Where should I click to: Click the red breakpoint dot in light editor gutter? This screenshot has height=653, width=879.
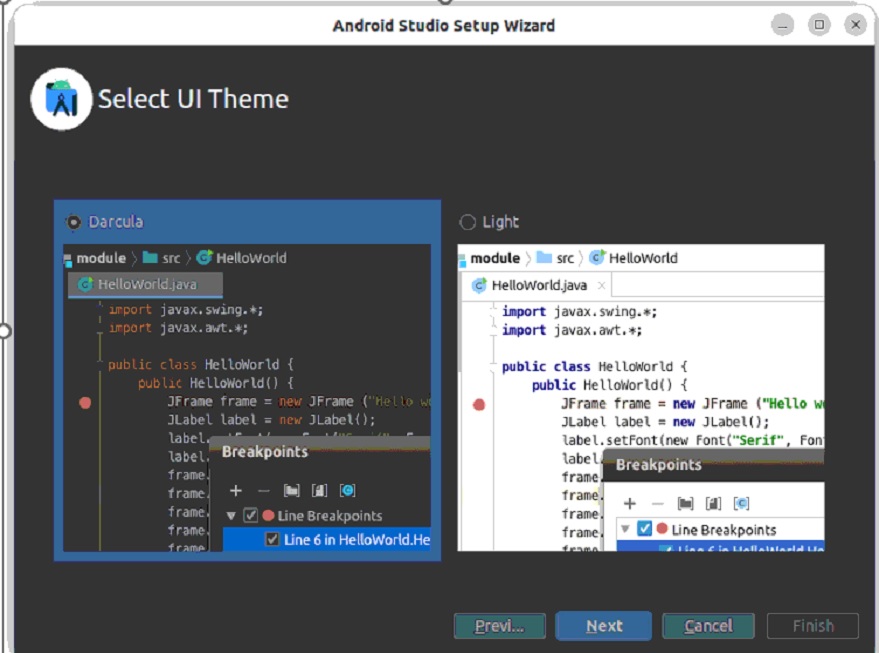click(x=479, y=403)
